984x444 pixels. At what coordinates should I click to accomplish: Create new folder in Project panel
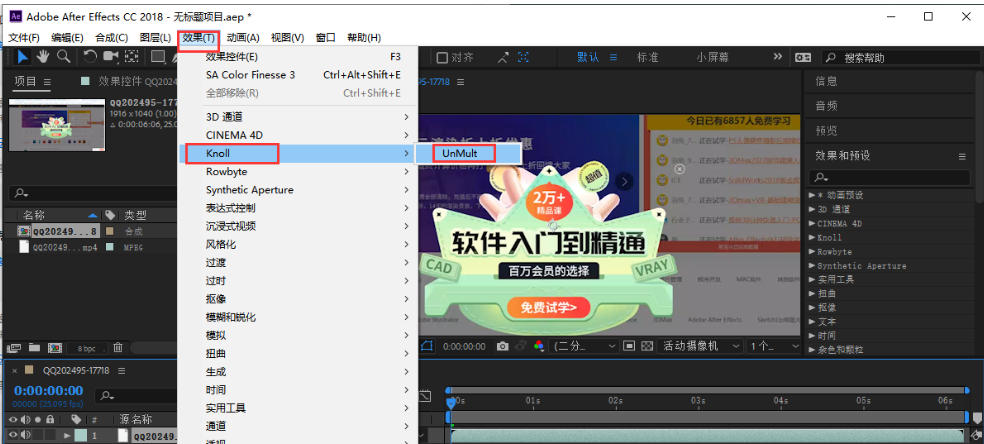coord(34,348)
